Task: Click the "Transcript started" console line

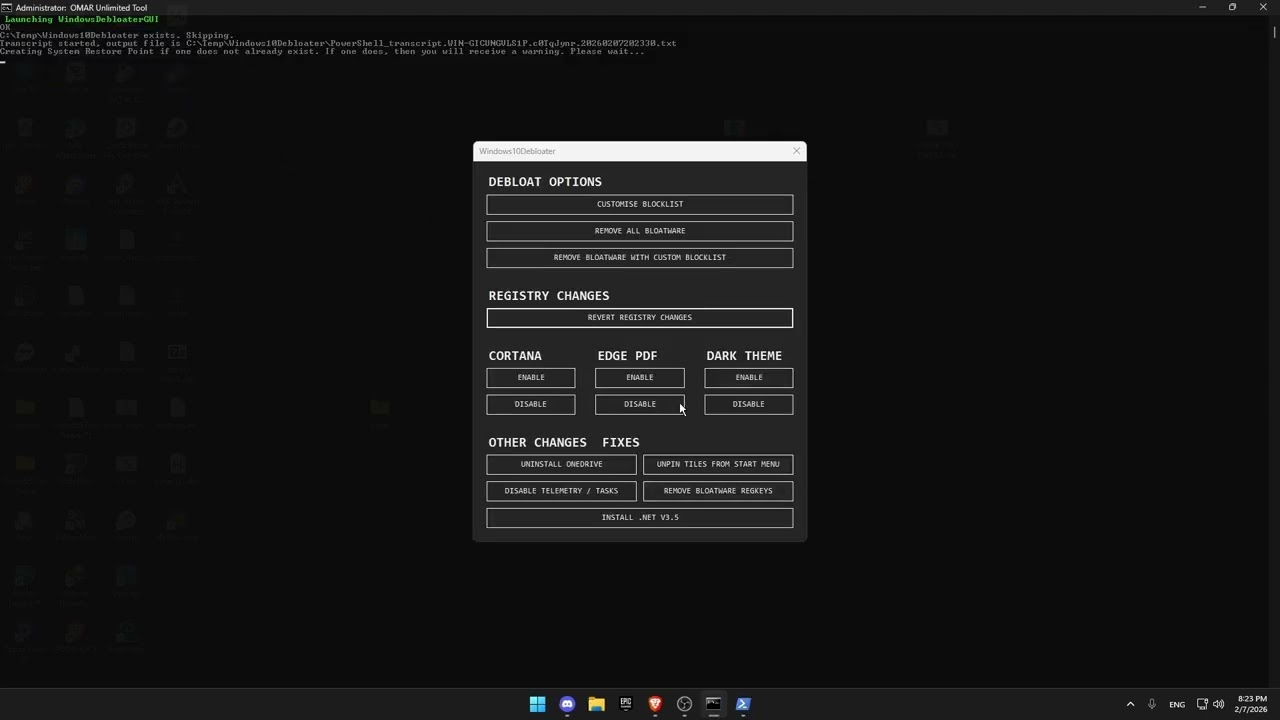Action: coord(338,43)
